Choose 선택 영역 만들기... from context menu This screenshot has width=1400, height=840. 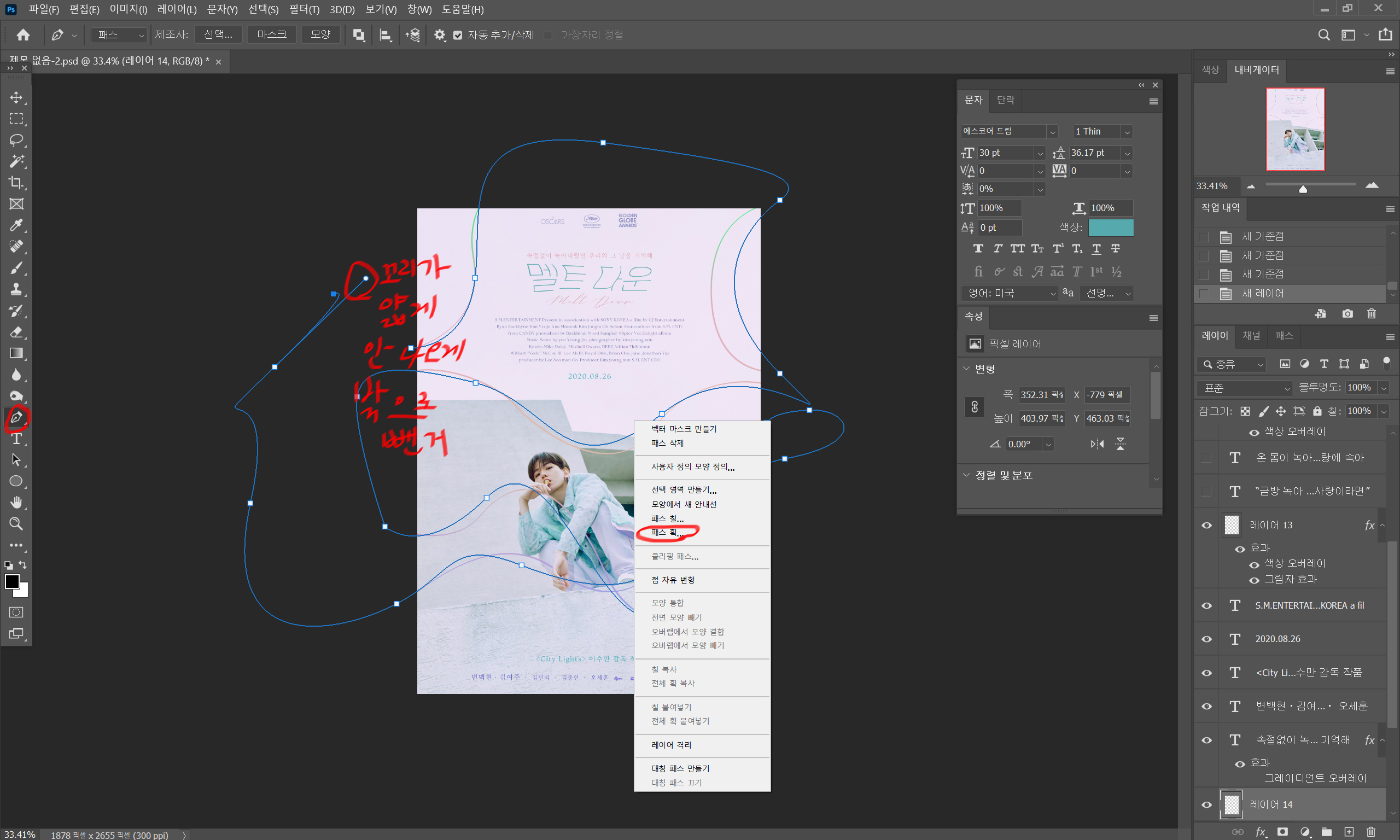(x=684, y=489)
